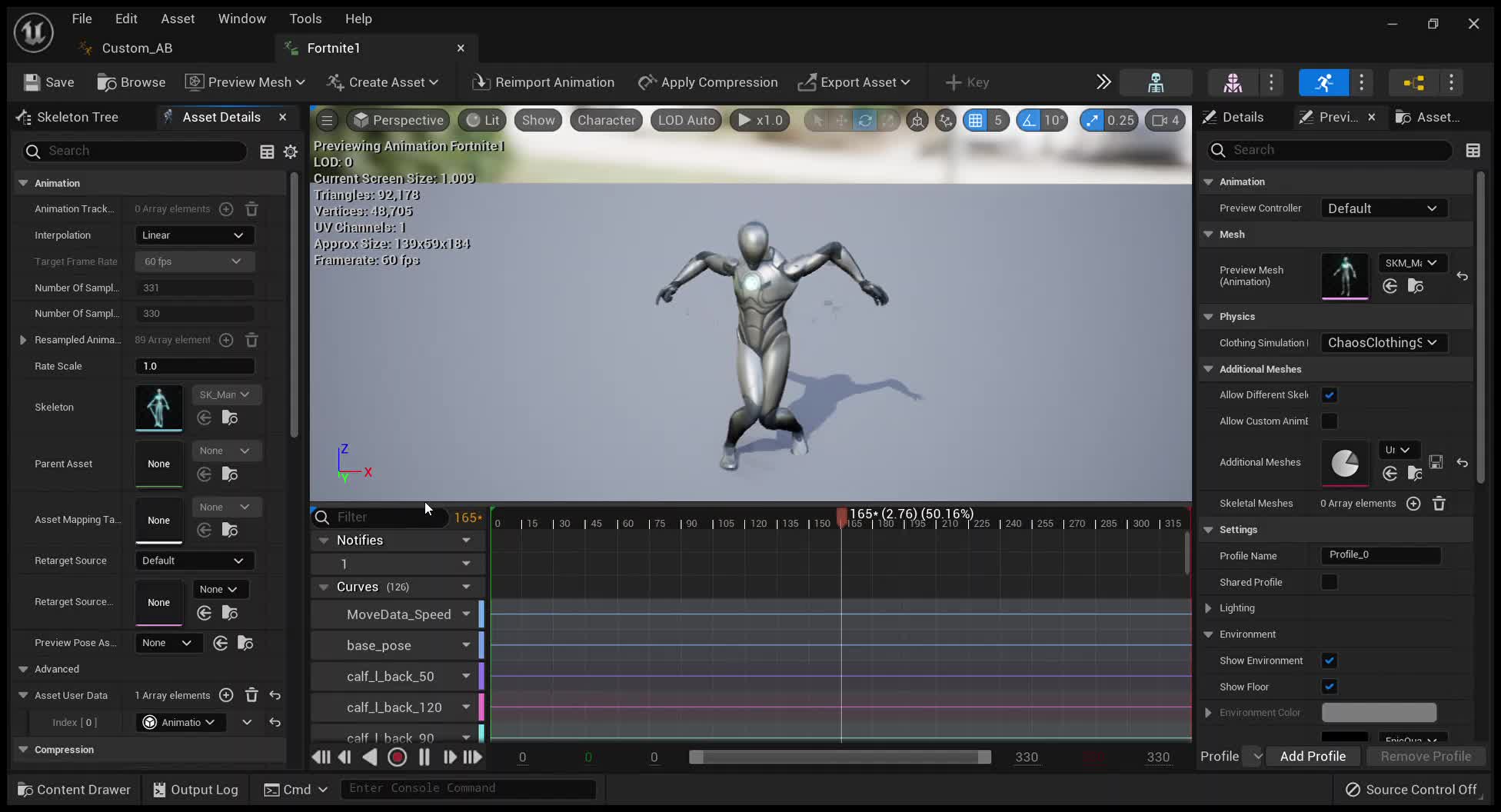The image size is (1501, 812).
Task: Click the Environment Color swatch
Action: [x=1378, y=713]
